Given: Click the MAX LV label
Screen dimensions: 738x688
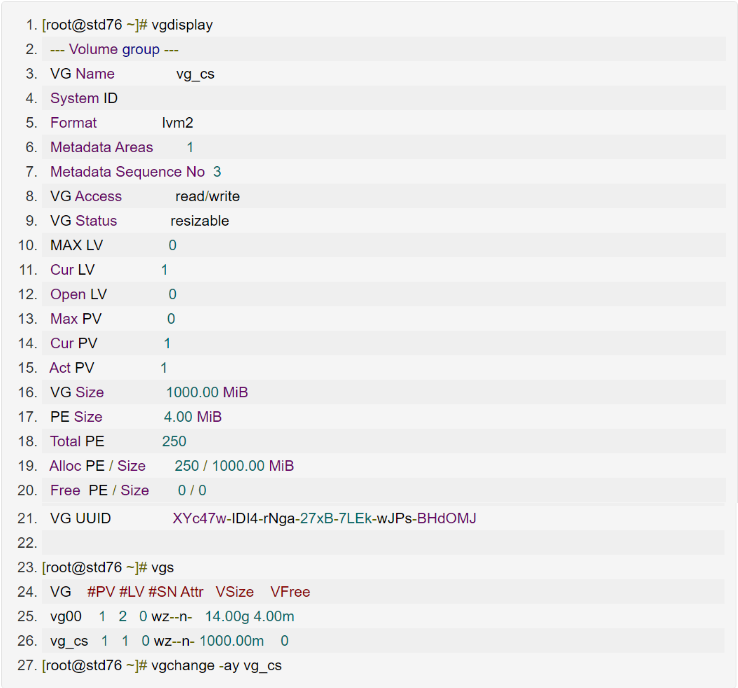Looking at the screenshot, I should click(76, 245).
